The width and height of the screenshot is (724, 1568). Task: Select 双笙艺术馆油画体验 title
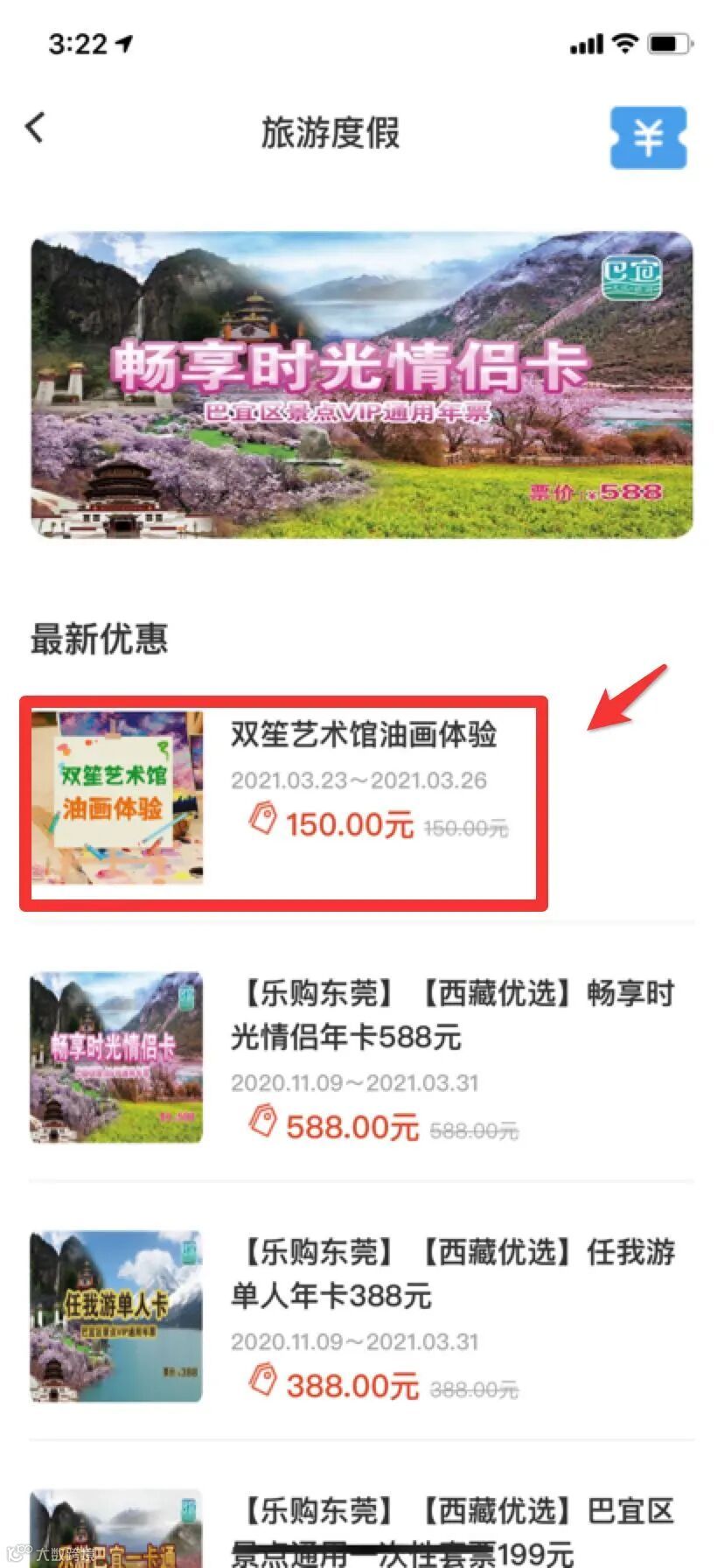pos(364,734)
